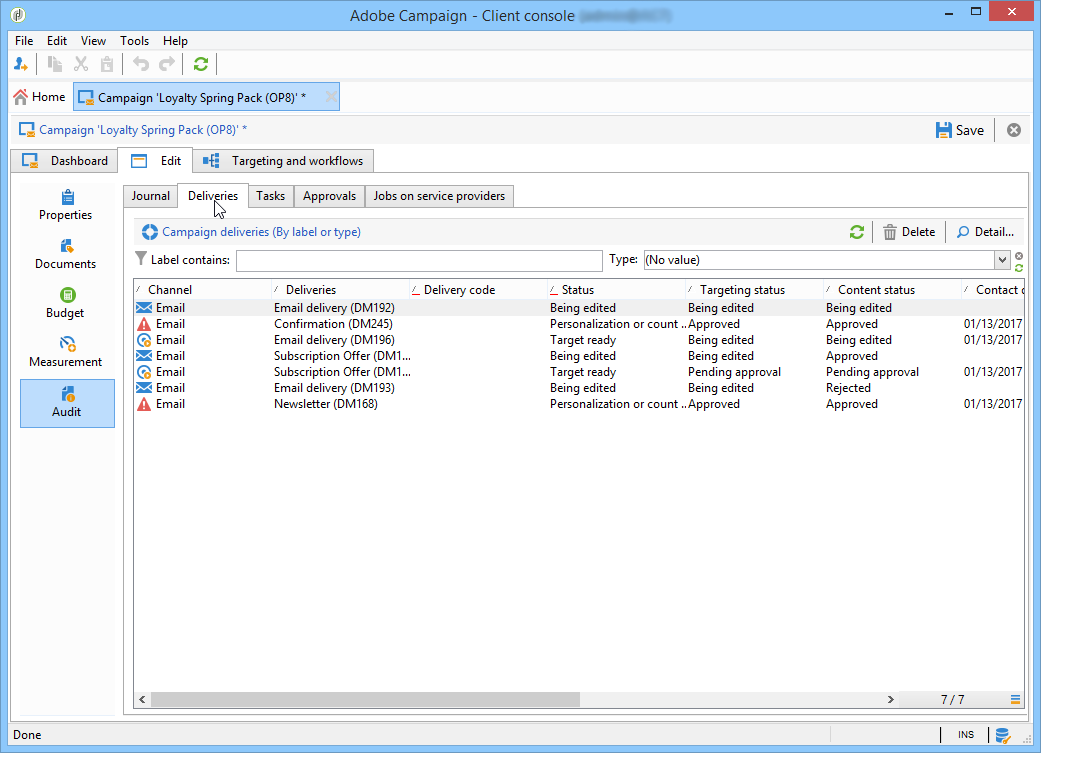Sort by the Targeting status column

[754, 290]
